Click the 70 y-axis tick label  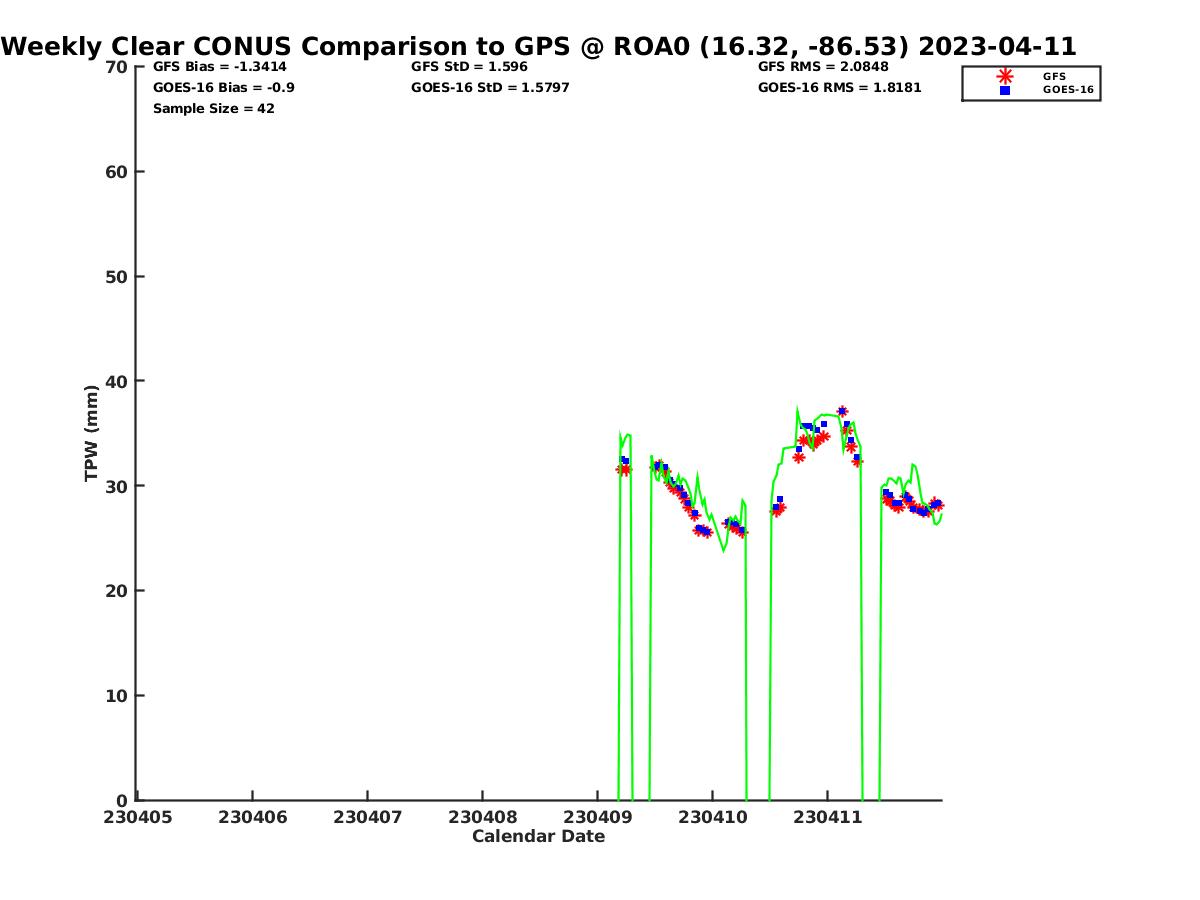[x=116, y=67]
